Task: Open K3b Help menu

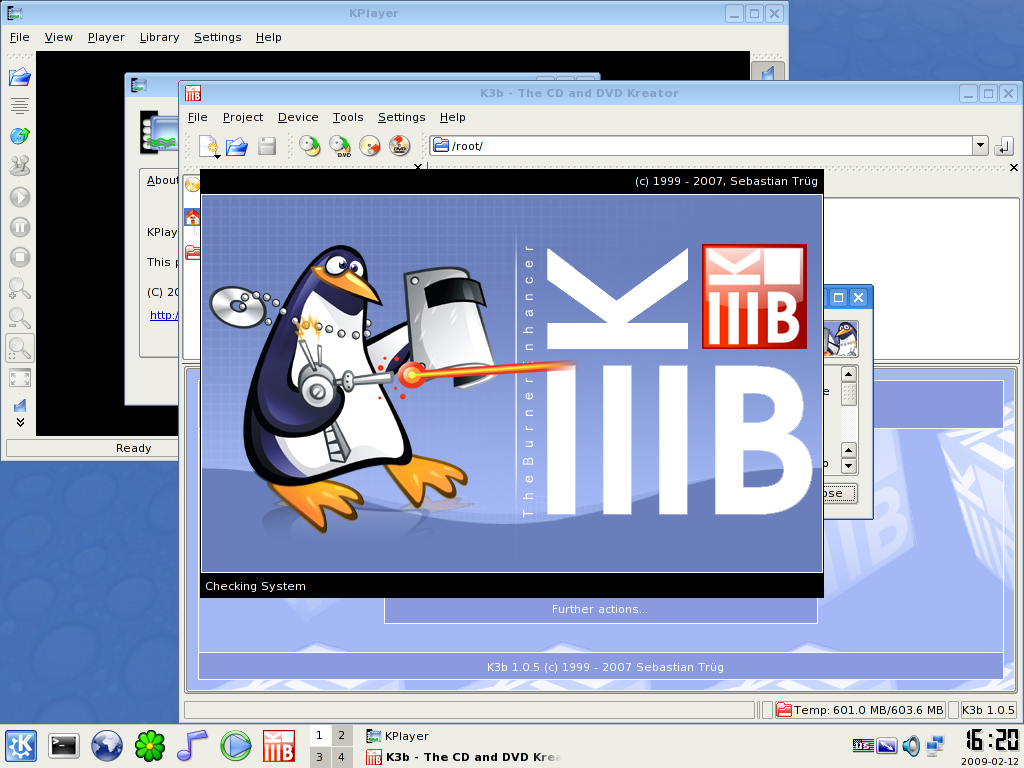Action: [452, 117]
